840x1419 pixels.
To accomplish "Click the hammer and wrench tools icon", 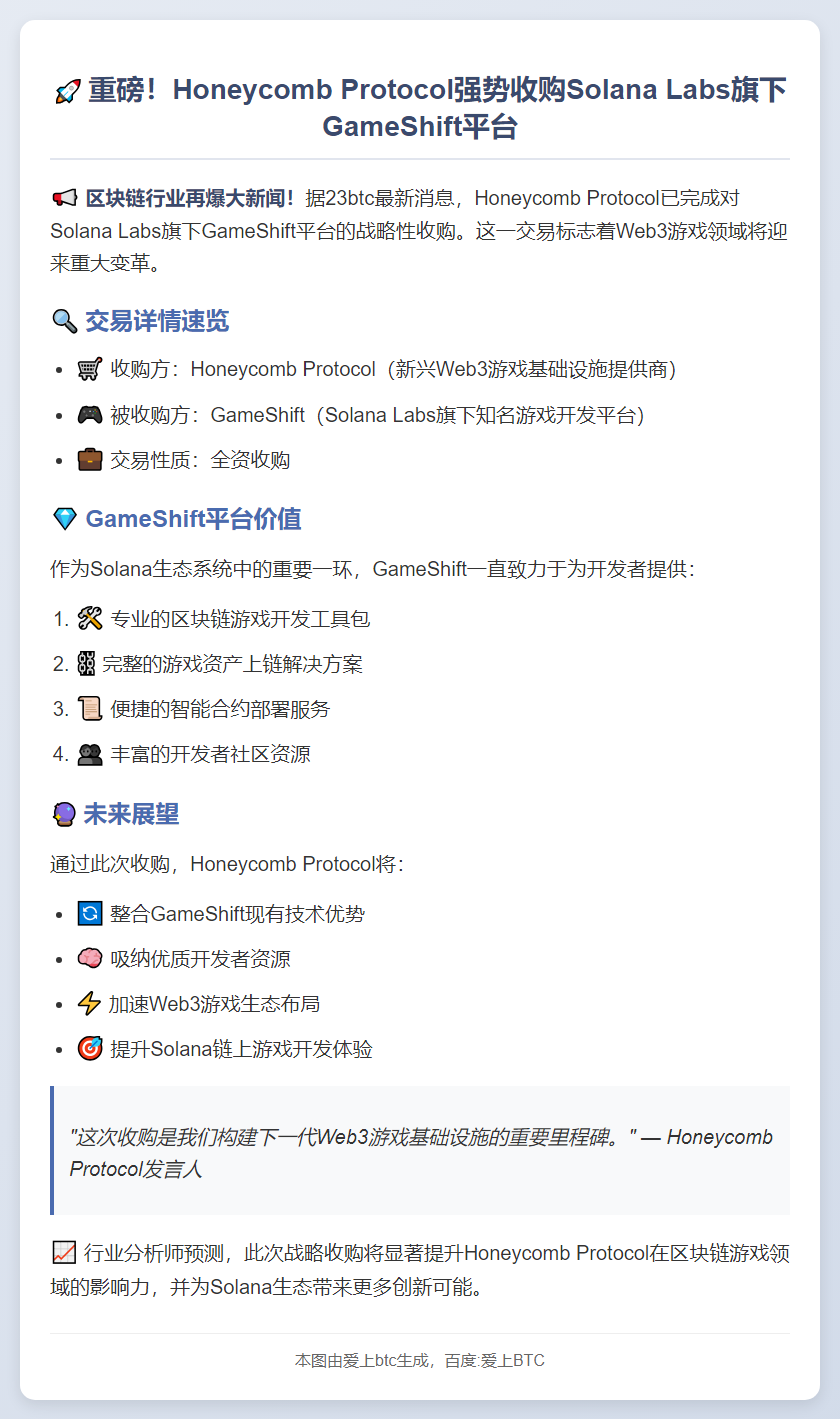I will [90, 619].
